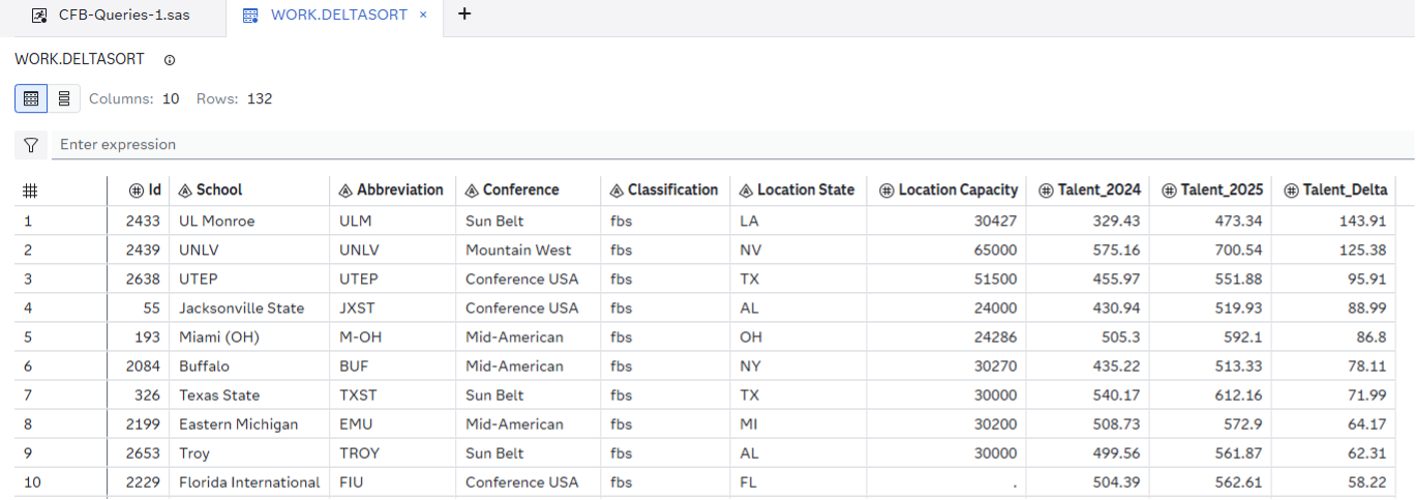Image resolution: width=1416 pixels, height=500 pixels.
Task: Switch to column list view
Action: tap(64, 99)
